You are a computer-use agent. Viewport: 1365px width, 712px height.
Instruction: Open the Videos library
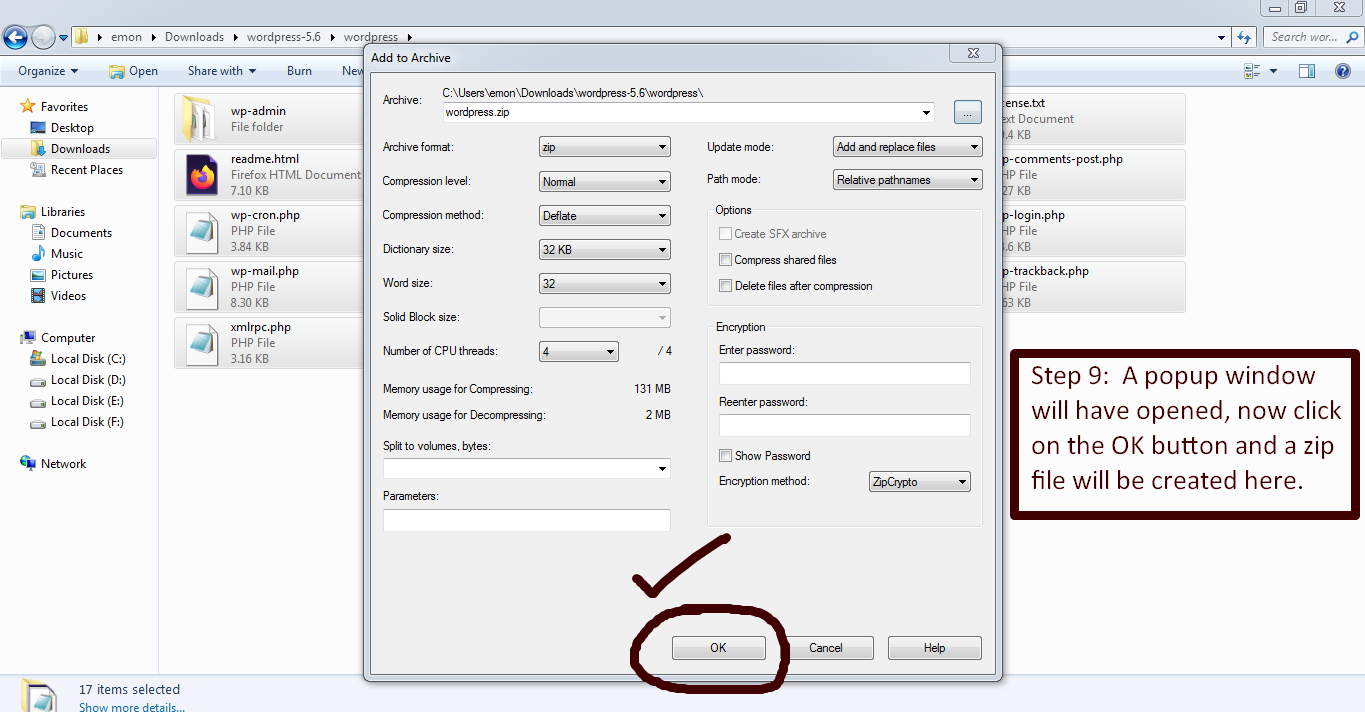coord(69,296)
